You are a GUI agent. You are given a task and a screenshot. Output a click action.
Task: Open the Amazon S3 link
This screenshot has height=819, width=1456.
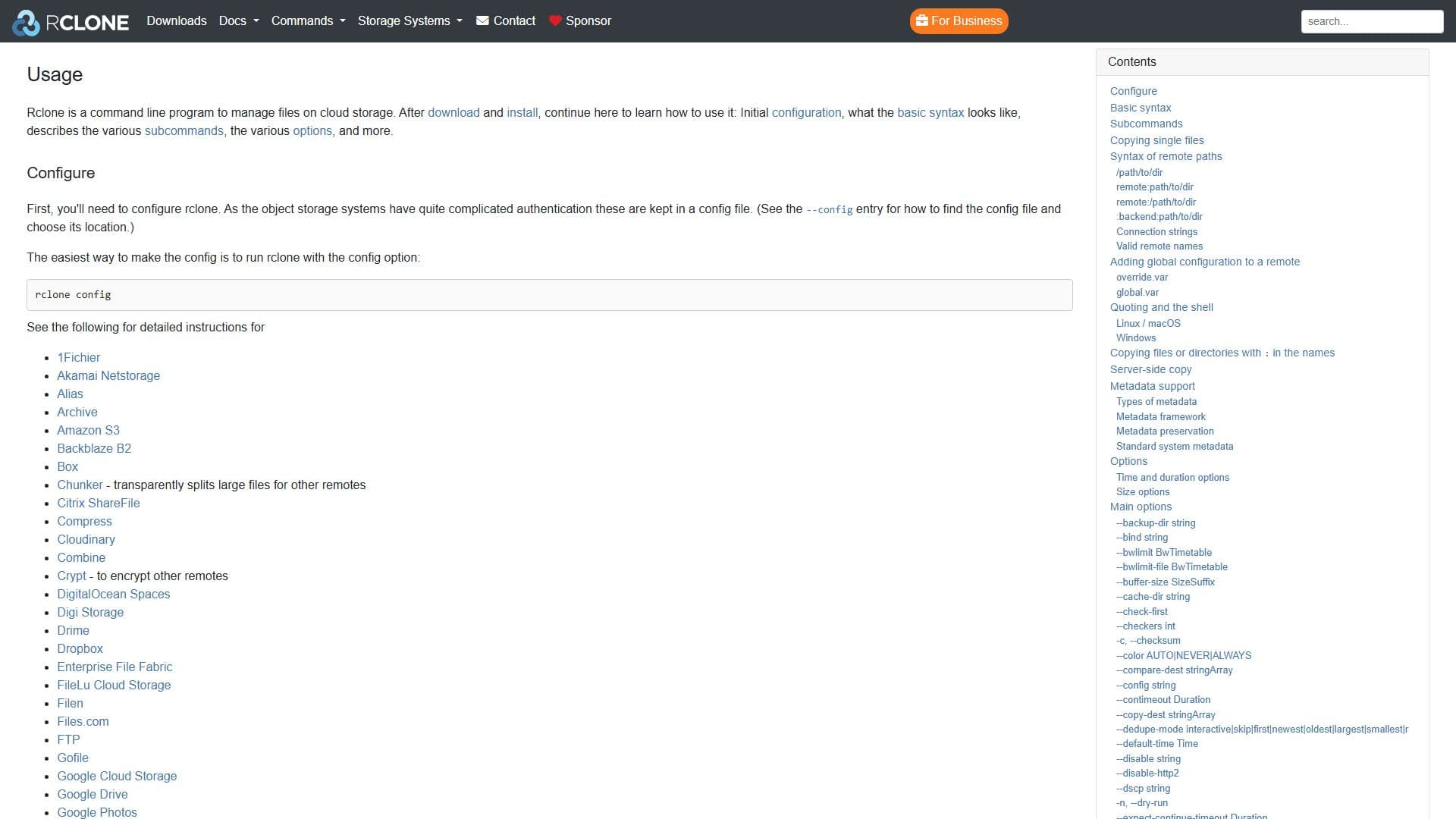click(88, 430)
